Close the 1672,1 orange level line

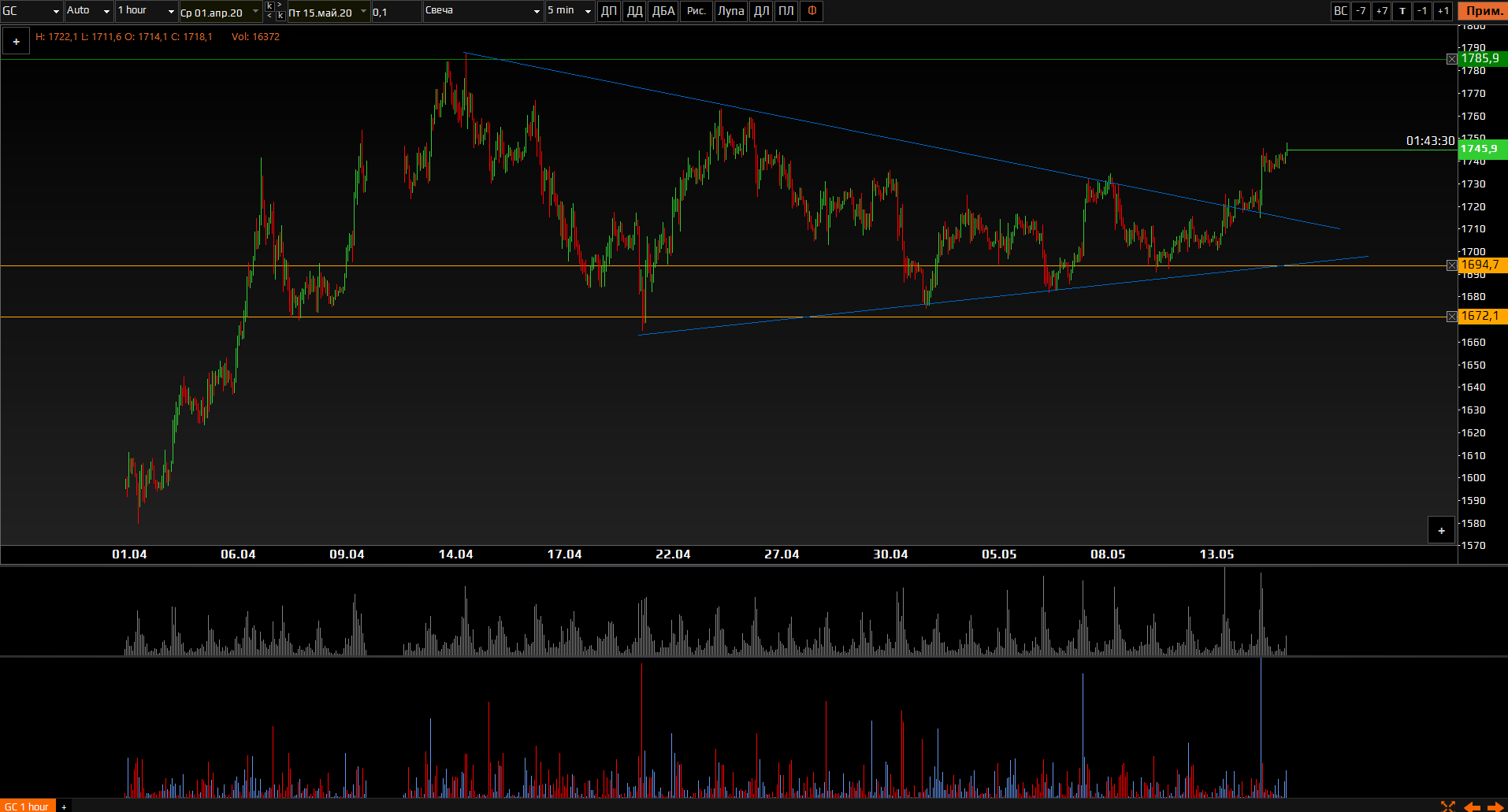[1451, 317]
